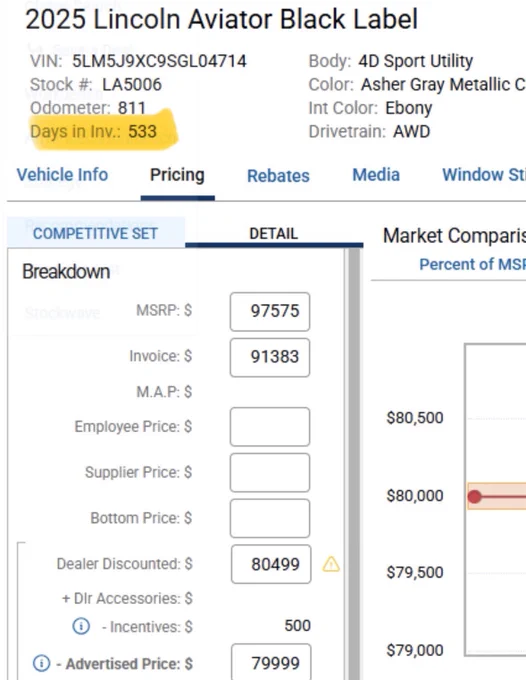Click the $79,500 axis label
This screenshot has height=680, width=526.
point(415,572)
